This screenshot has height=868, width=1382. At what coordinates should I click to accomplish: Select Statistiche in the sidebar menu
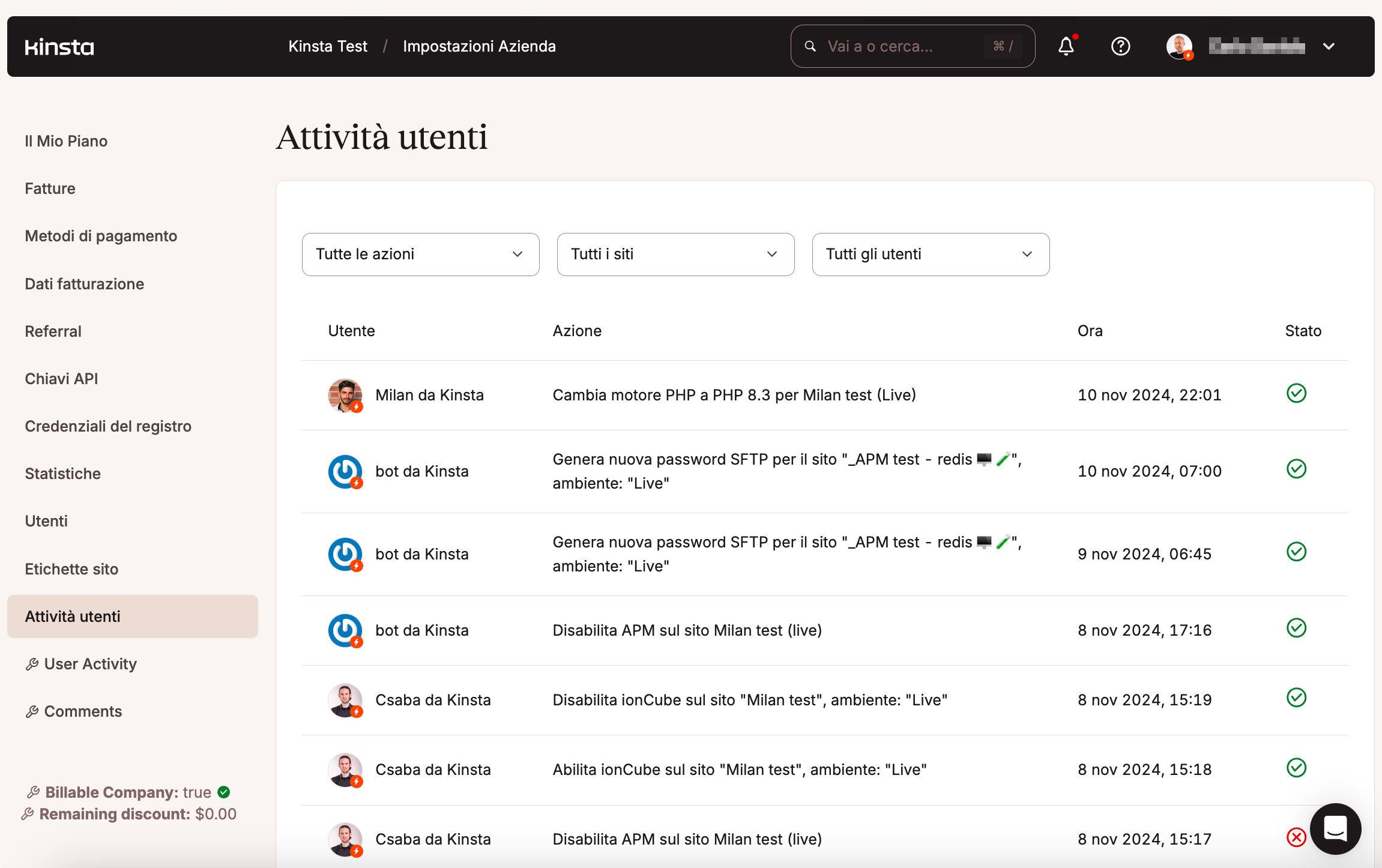[62, 474]
